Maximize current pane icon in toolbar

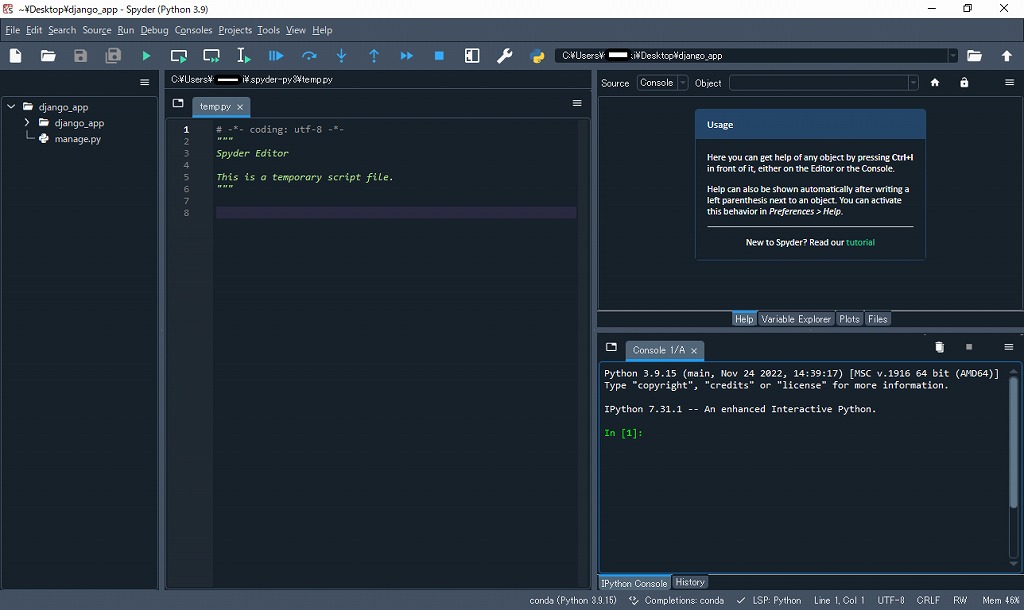(472, 56)
